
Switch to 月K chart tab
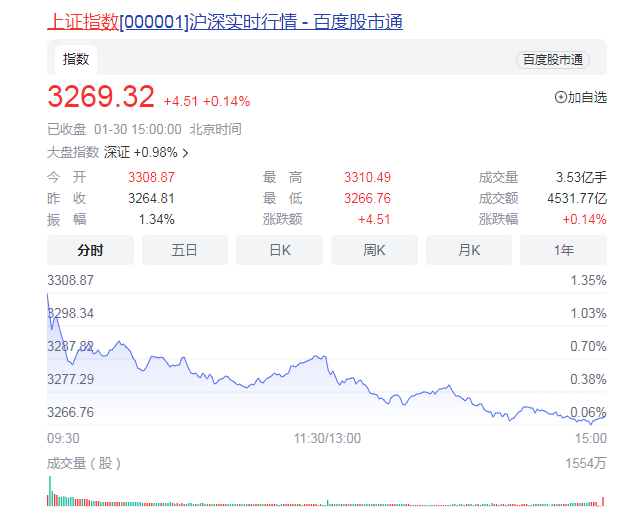pos(469,250)
